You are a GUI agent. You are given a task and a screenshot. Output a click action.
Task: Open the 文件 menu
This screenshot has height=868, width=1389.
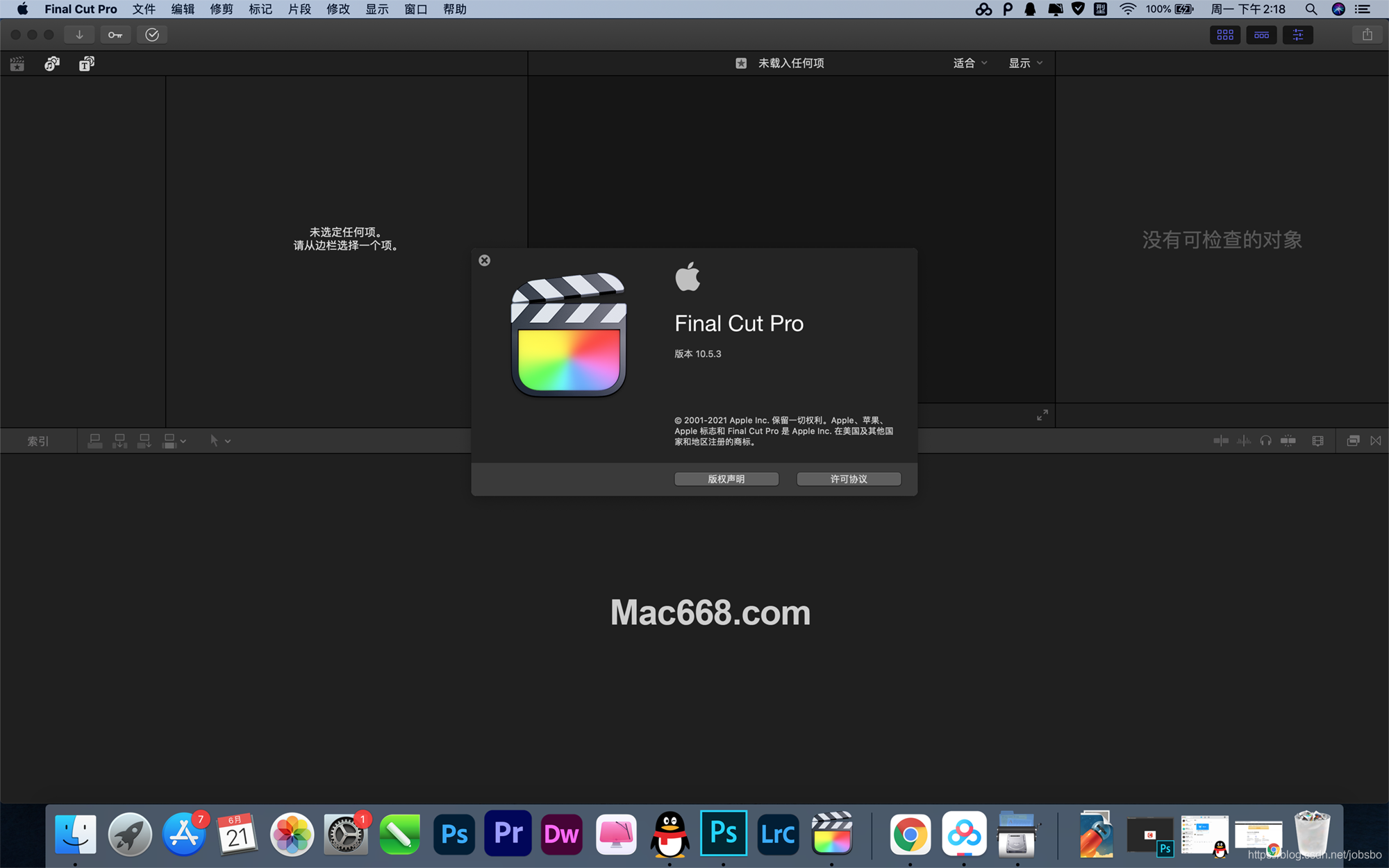tap(144, 9)
